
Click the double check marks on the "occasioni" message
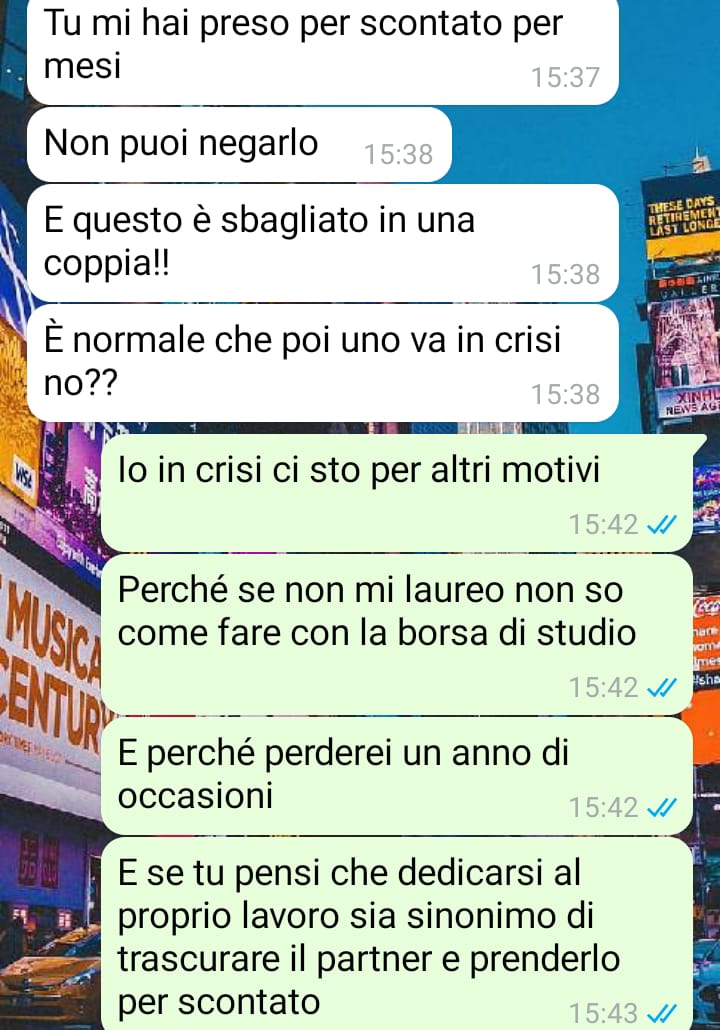[662, 807]
